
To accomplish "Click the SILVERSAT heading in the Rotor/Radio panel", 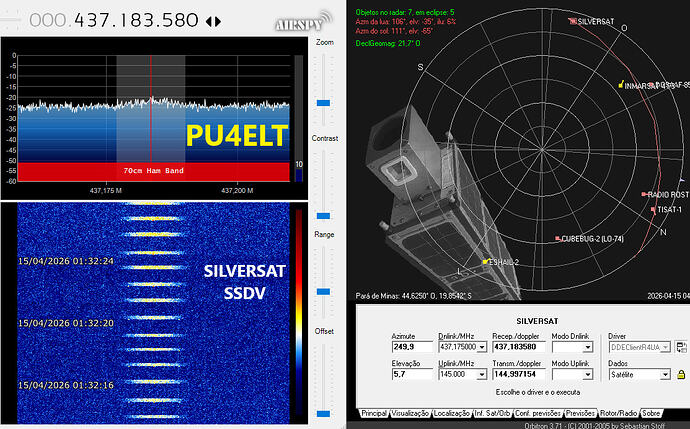I will 537,321.
